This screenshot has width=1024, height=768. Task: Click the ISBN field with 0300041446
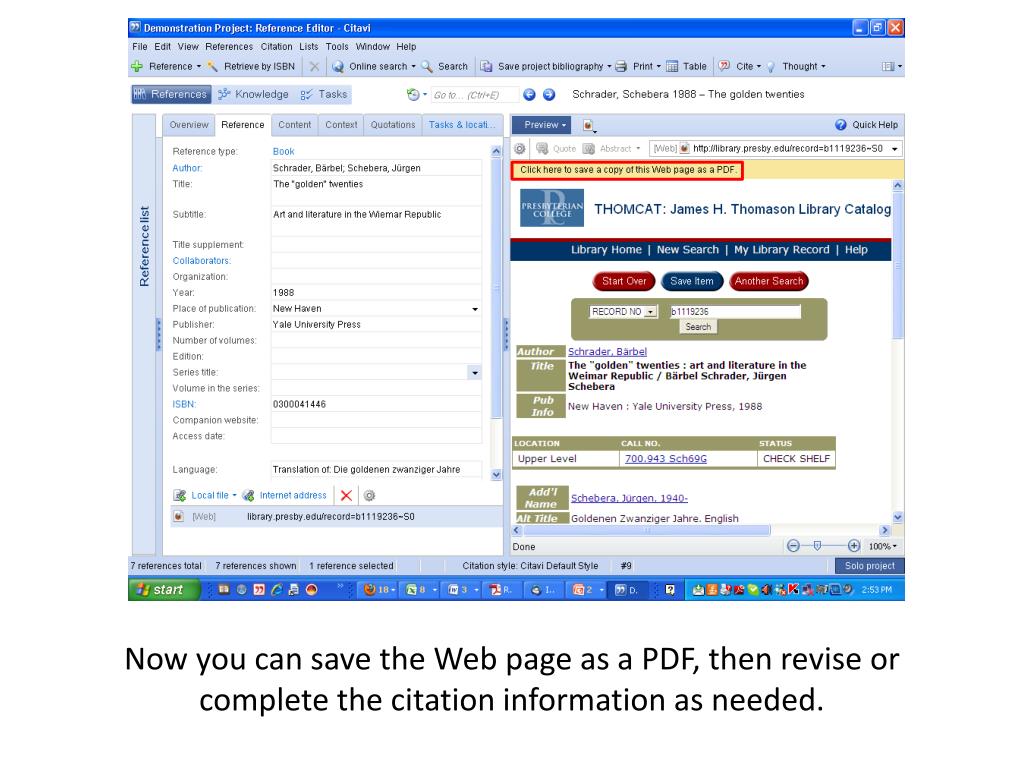coord(376,404)
